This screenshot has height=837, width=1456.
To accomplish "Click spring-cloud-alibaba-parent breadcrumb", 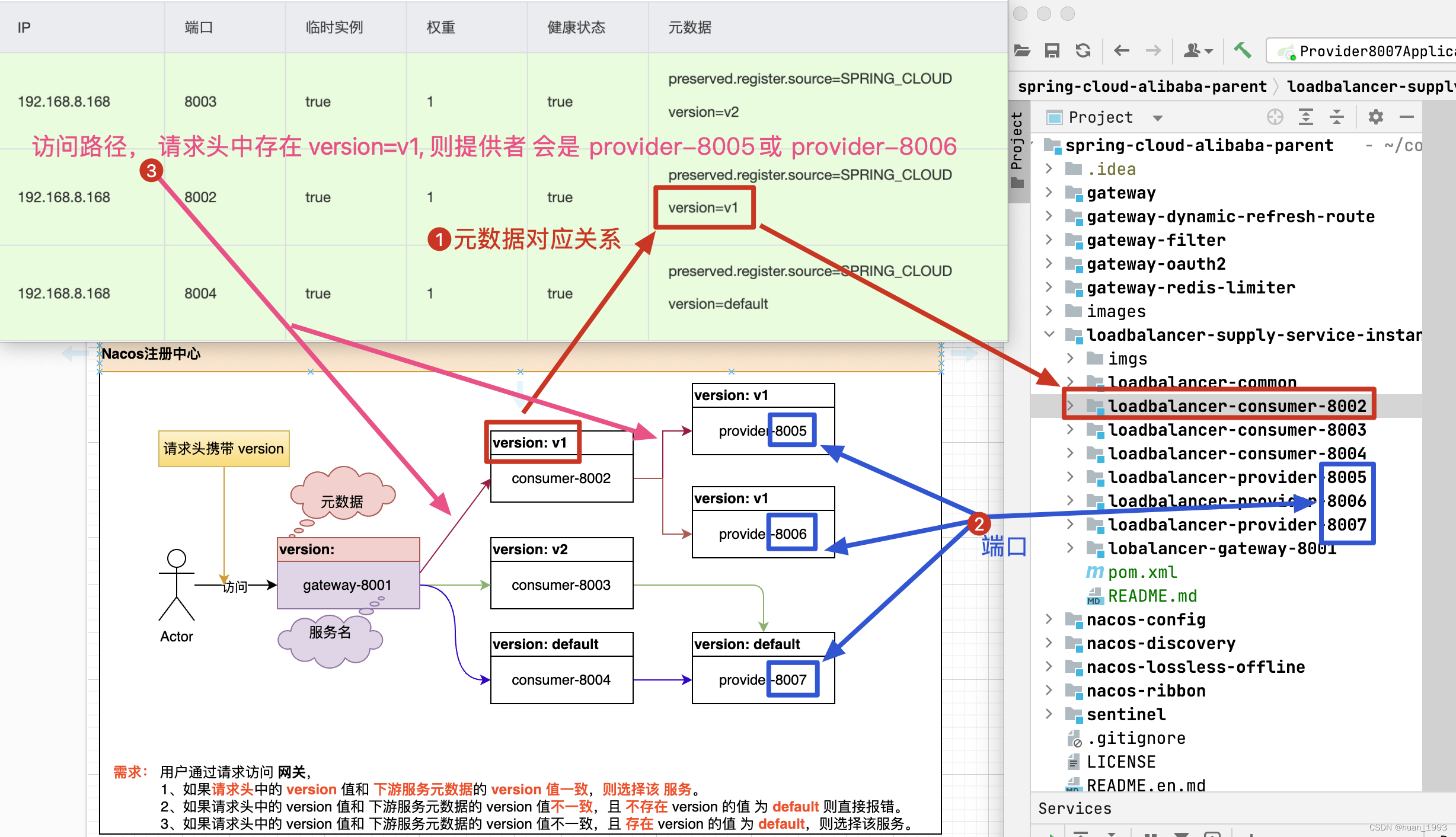I will pos(1142,87).
